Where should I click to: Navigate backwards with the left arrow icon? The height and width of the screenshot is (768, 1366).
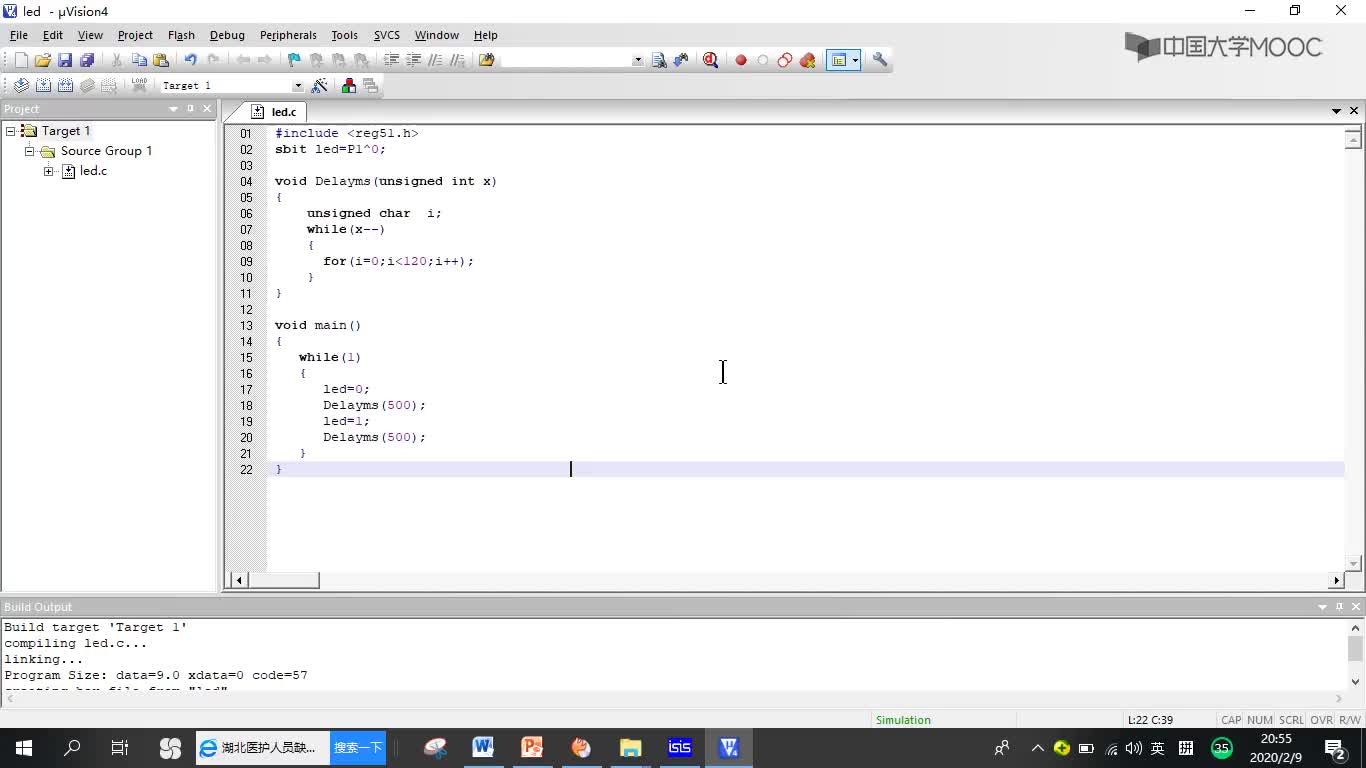(x=243, y=60)
